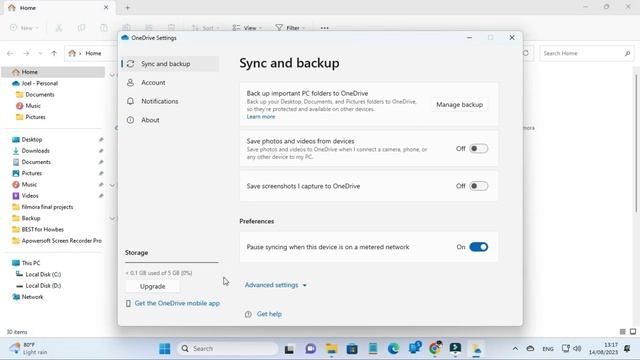Open the notification bell in system tray
The height and width of the screenshot is (360, 640).
[627, 349]
